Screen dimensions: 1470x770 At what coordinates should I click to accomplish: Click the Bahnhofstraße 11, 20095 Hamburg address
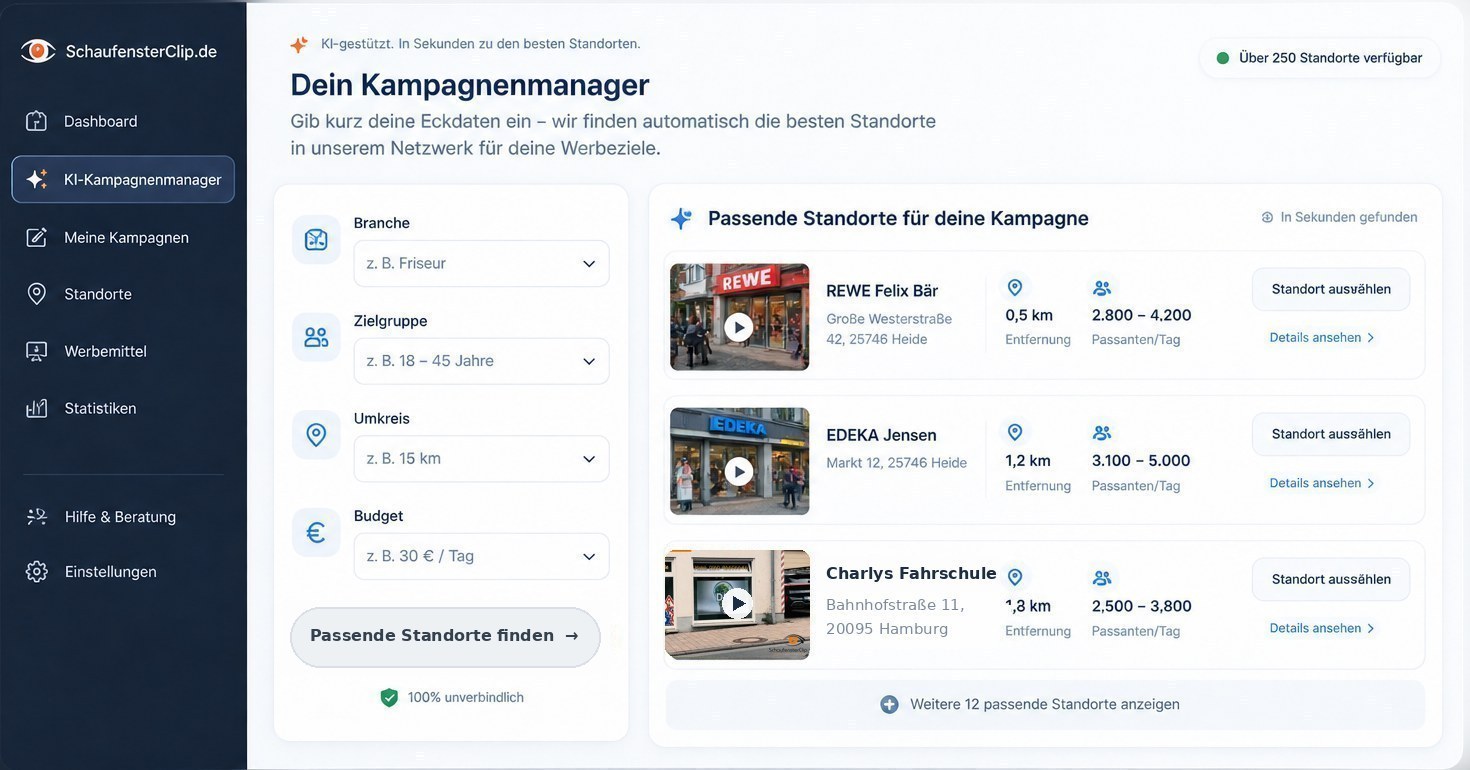(x=895, y=617)
